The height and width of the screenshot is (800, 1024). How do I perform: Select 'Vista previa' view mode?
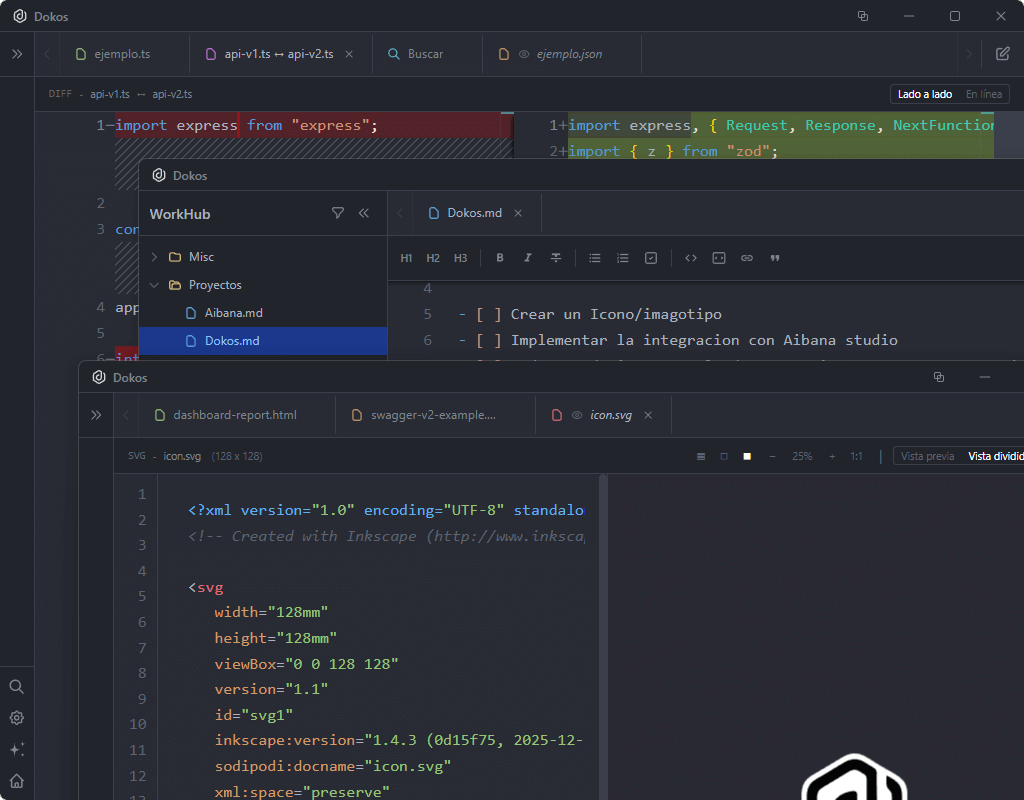(927, 456)
